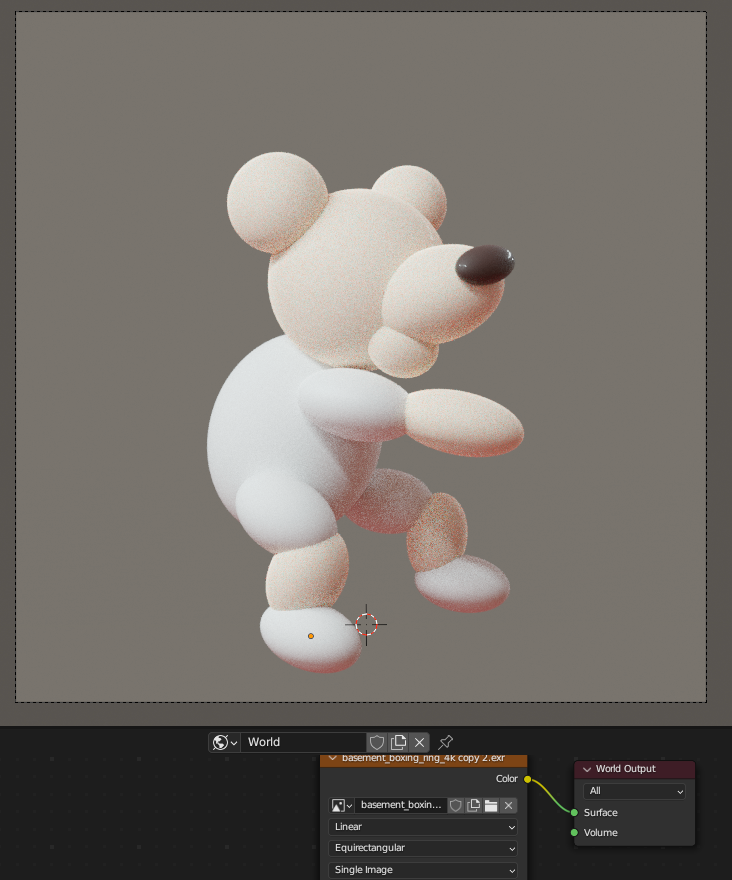Image resolution: width=732 pixels, height=880 pixels.
Task: Click the 3D cursor in the viewport
Action: [x=366, y=624]
